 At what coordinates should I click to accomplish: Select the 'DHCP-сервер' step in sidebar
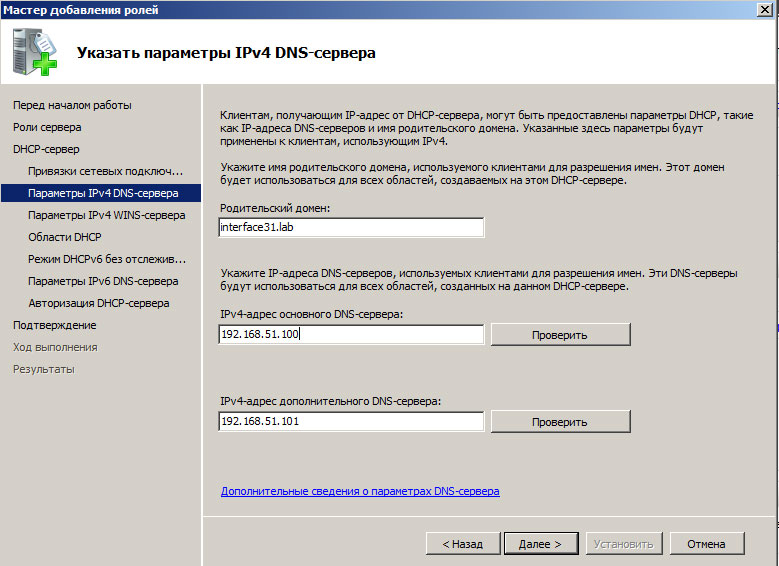46,149
